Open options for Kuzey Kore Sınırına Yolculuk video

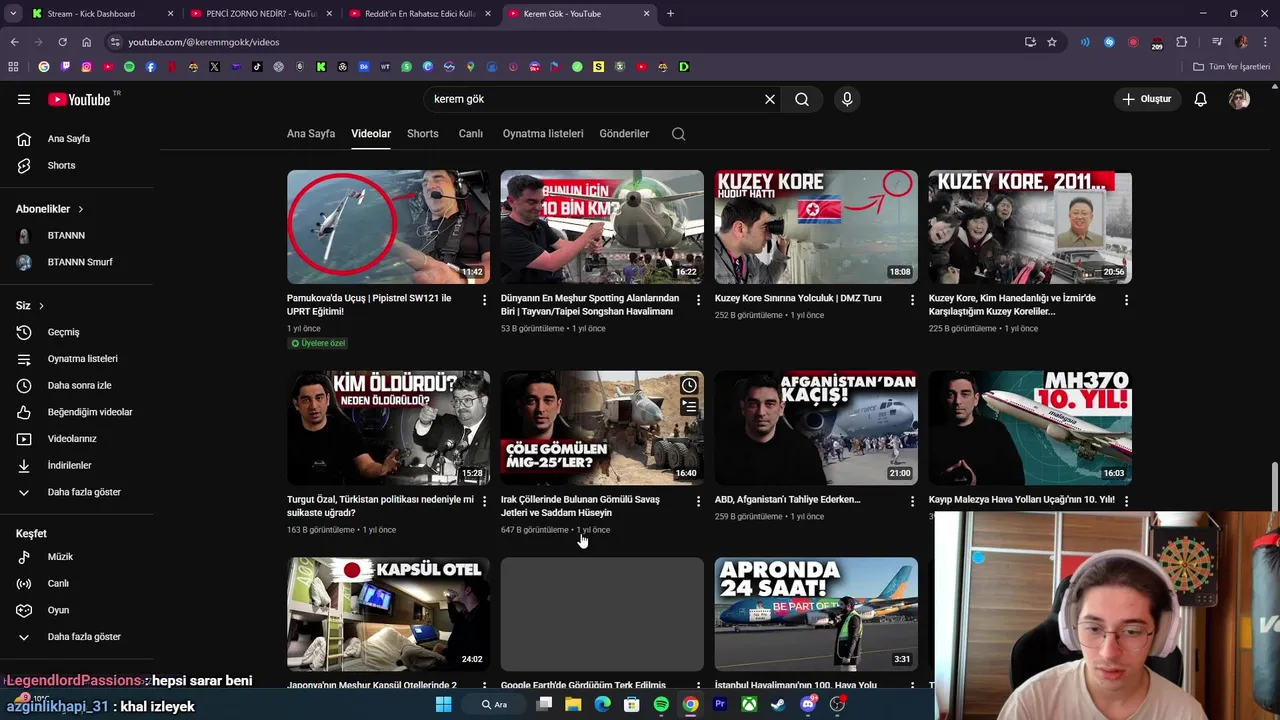(912, 300)
